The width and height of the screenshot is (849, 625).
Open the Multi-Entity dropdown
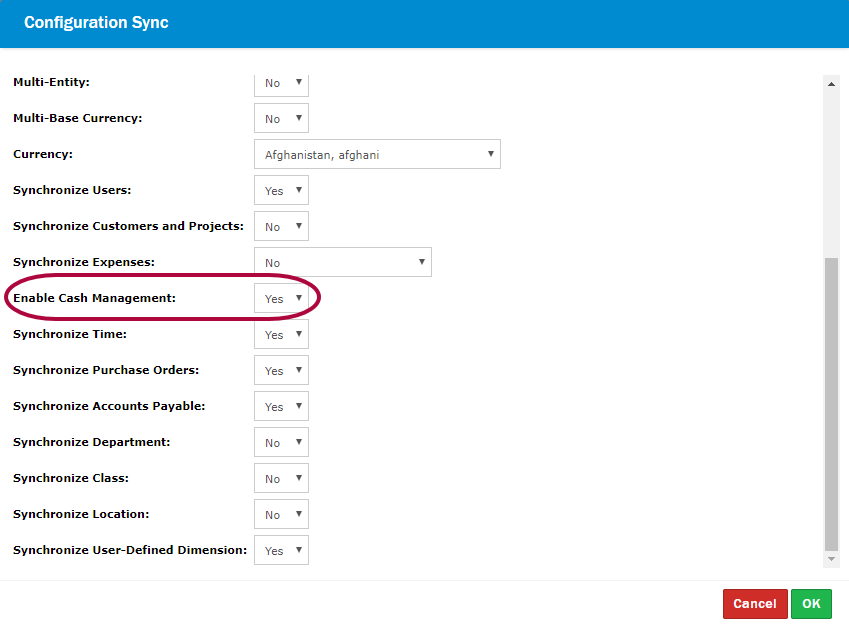pyautogui.click(x=281, y=84)
